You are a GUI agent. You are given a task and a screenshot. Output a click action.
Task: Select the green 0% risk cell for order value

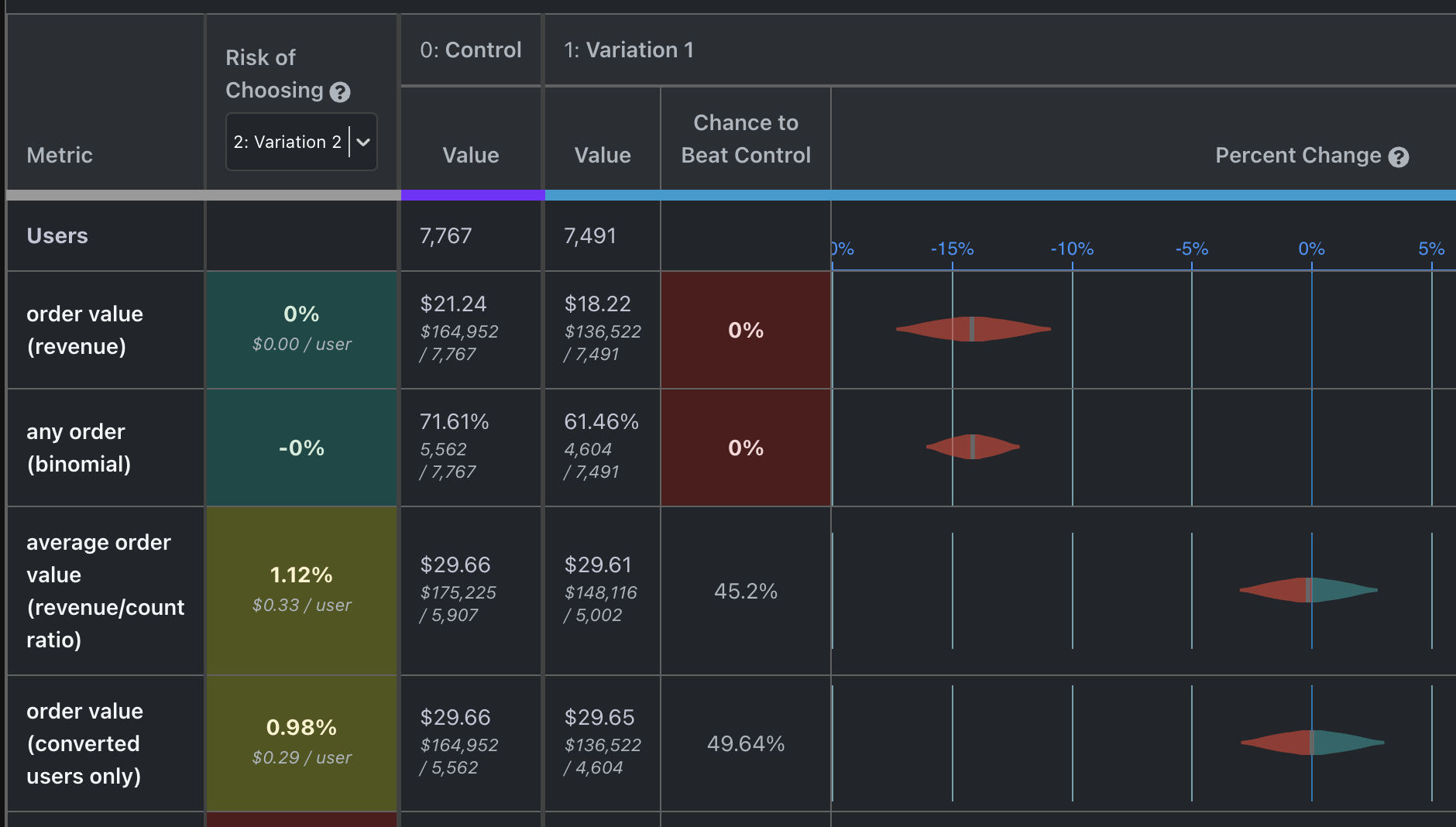pyautogui.click(x=300, y=329)
